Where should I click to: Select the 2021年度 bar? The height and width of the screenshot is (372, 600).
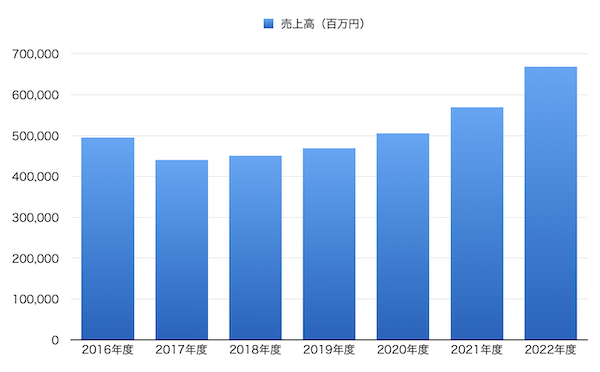[x=477, y=224]
